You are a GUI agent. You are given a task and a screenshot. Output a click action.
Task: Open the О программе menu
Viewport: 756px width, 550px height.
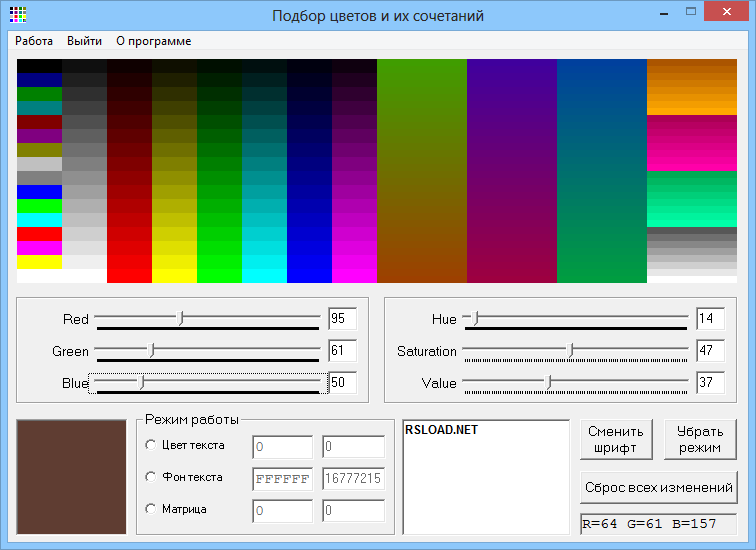(154, 41)
